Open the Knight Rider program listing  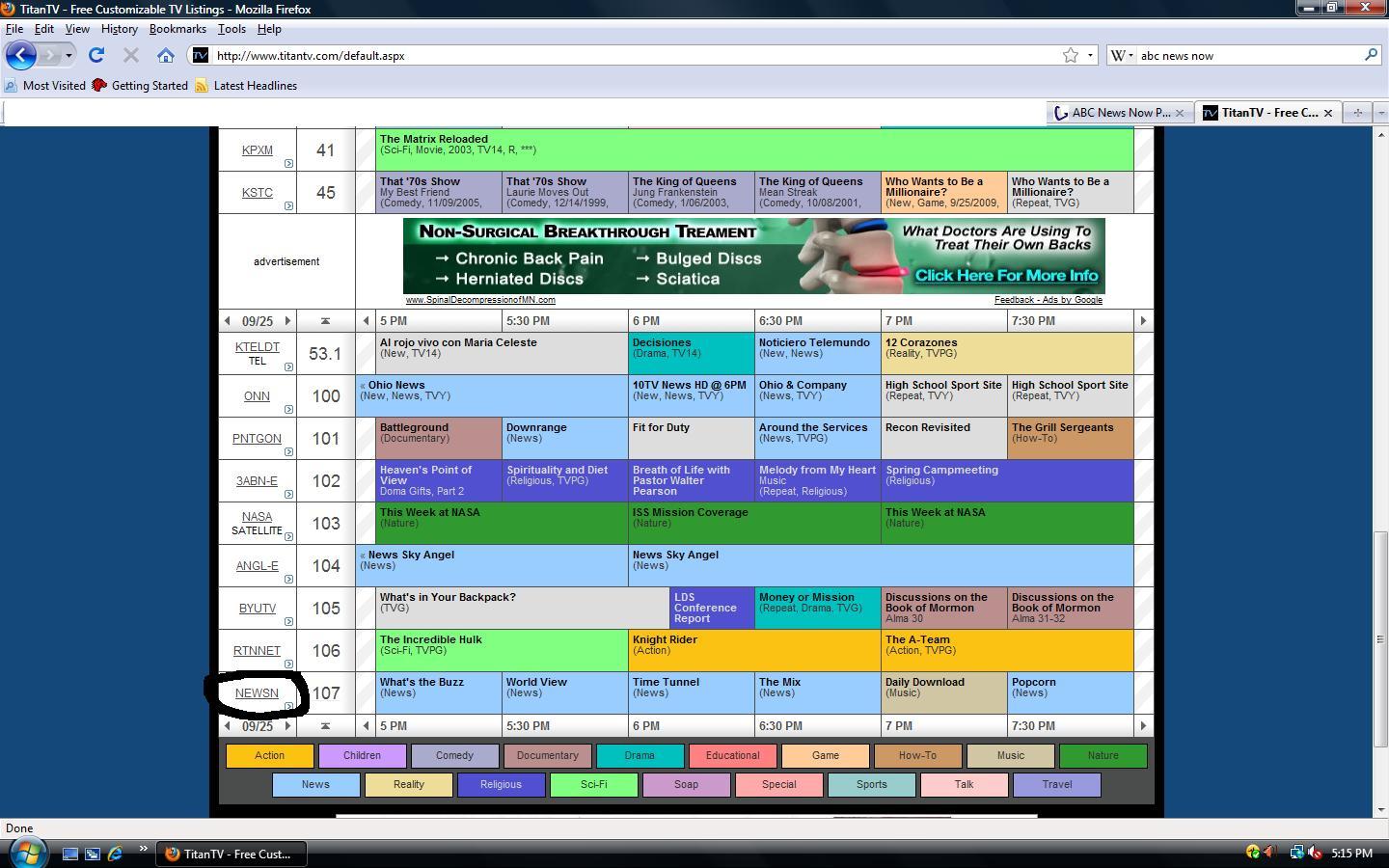click(x=754, y=651)
